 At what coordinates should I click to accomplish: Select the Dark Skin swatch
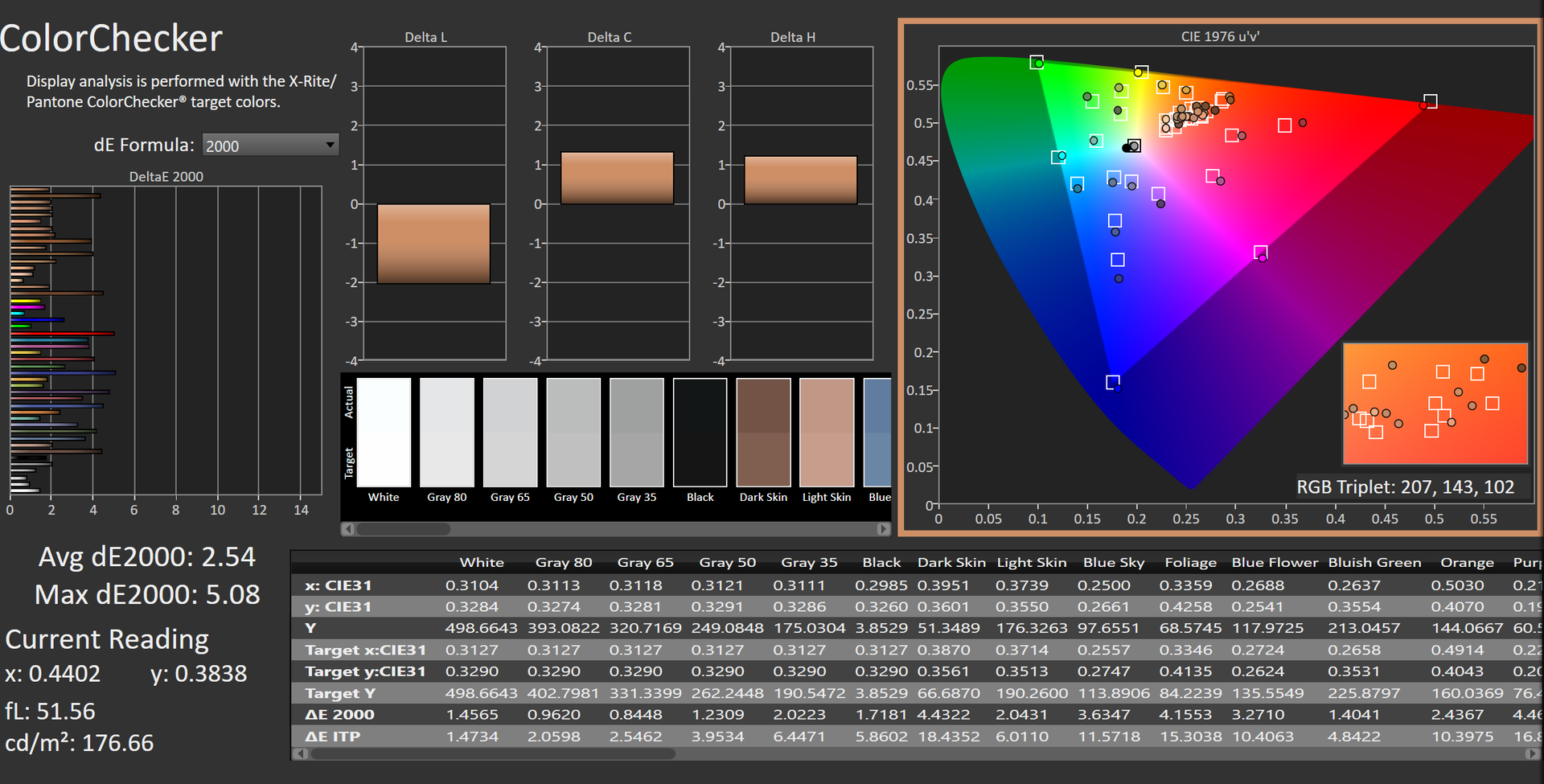(764, 433)
